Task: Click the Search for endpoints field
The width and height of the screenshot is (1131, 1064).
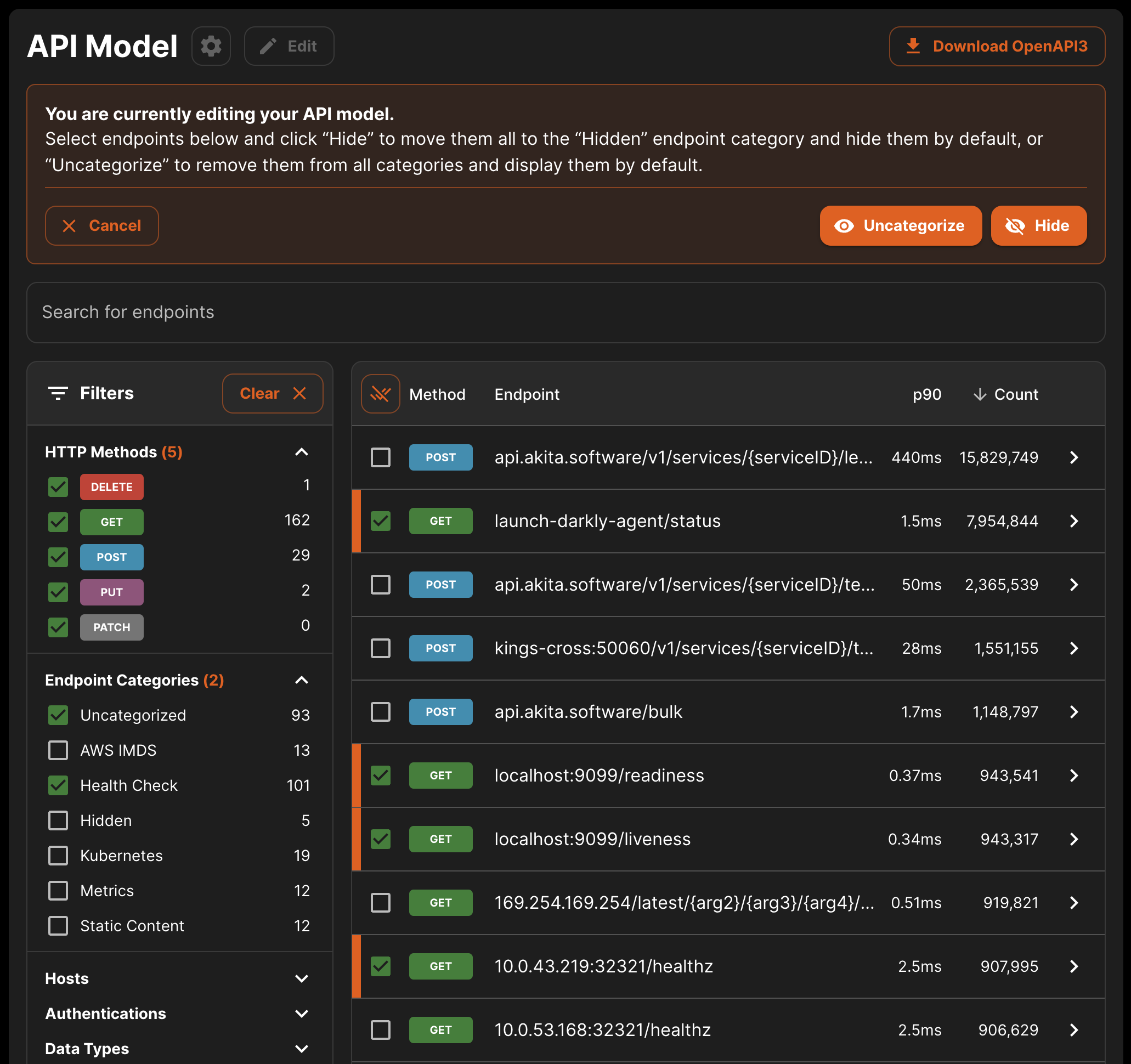Action: click(565, 313)
